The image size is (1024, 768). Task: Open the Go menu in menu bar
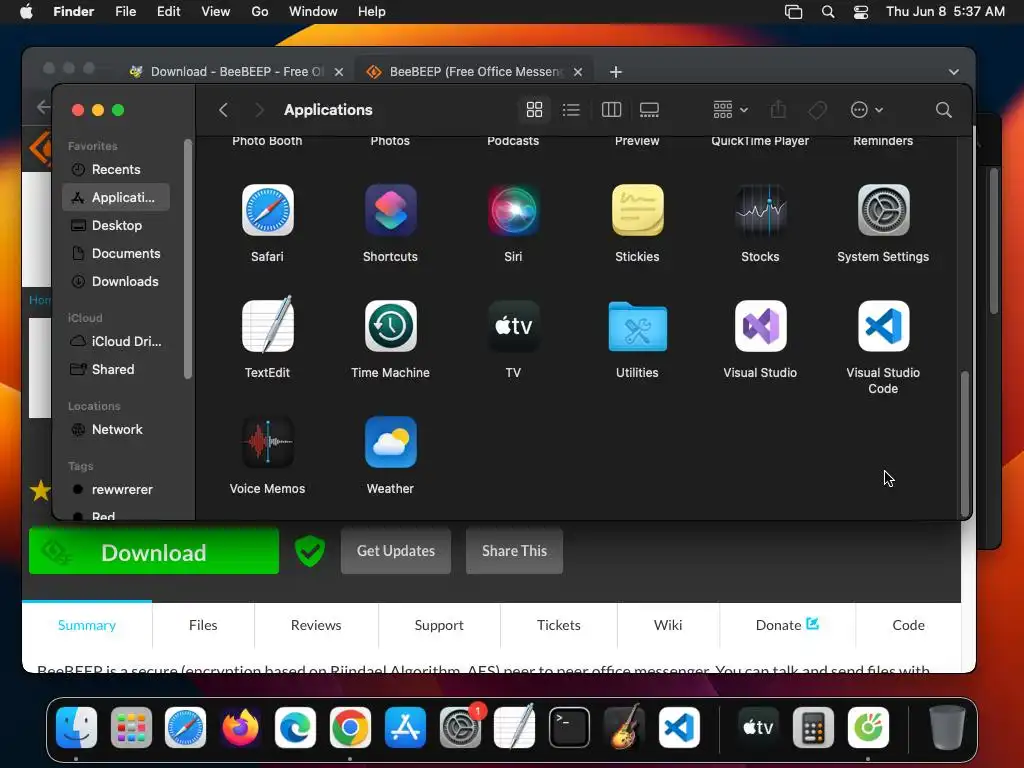(x=260, y=12)
